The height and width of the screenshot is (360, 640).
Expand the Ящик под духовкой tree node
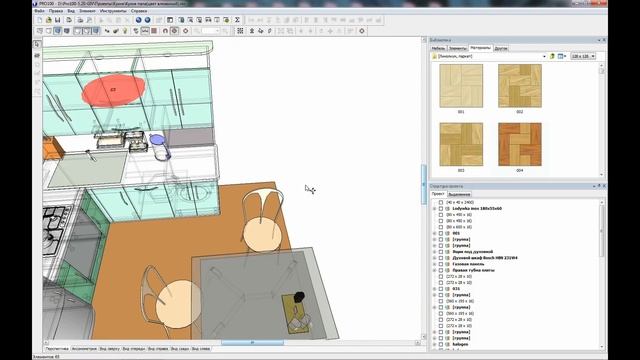(435, 252)
